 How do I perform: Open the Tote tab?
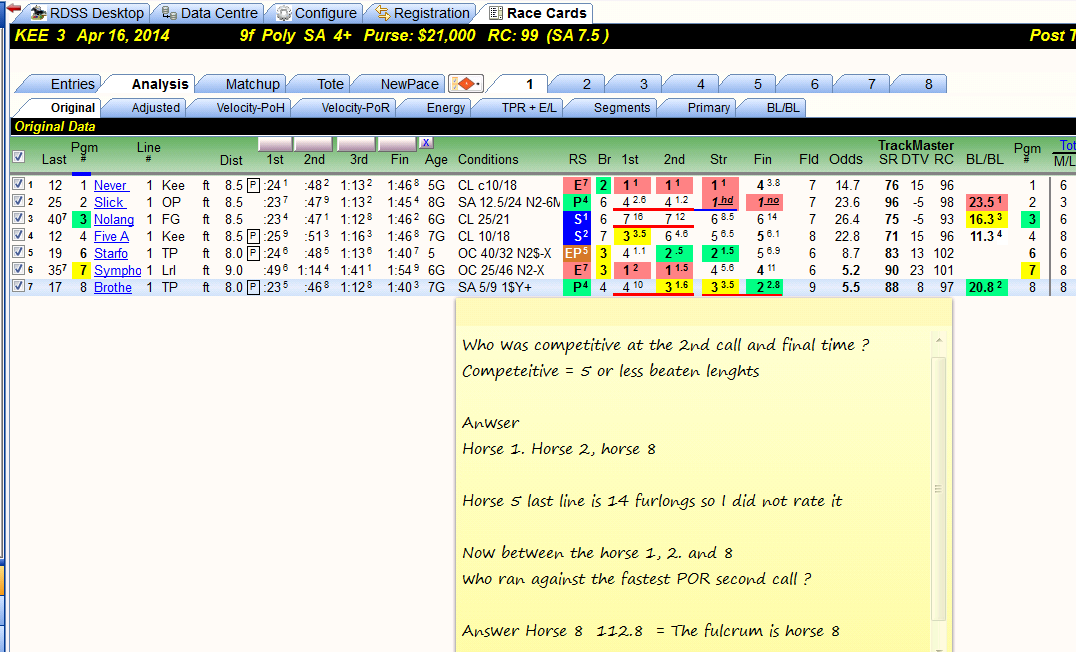coord(330,84)
